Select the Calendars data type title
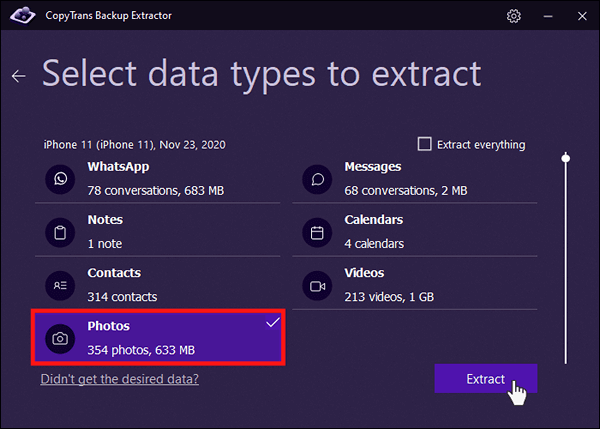 pos(373,220)
